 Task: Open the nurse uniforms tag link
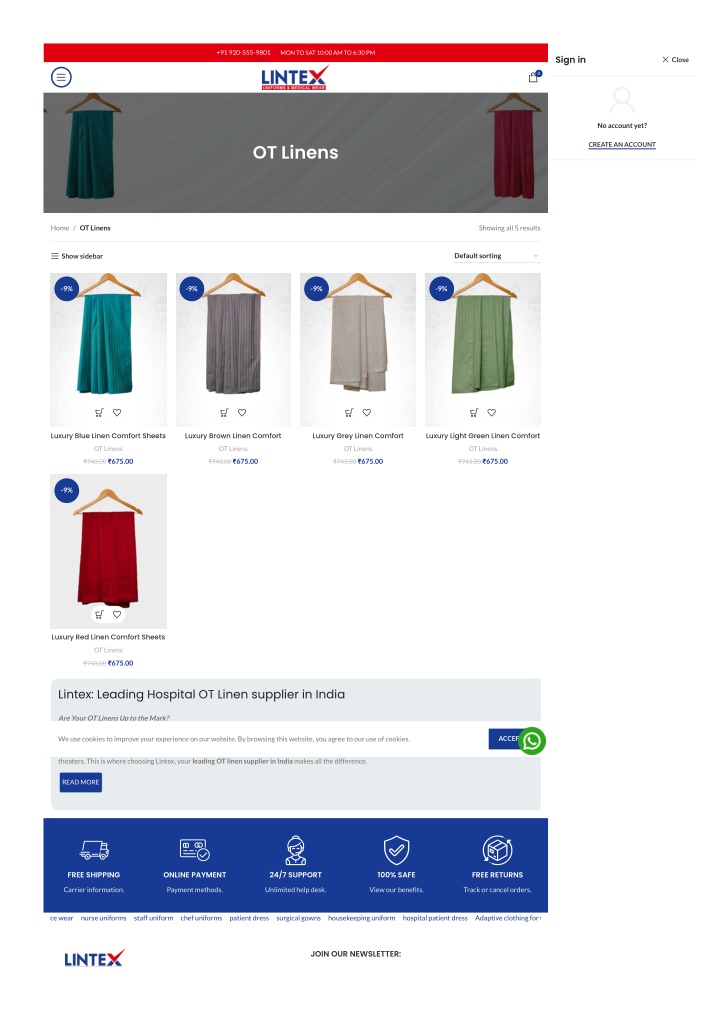(103, 918)
